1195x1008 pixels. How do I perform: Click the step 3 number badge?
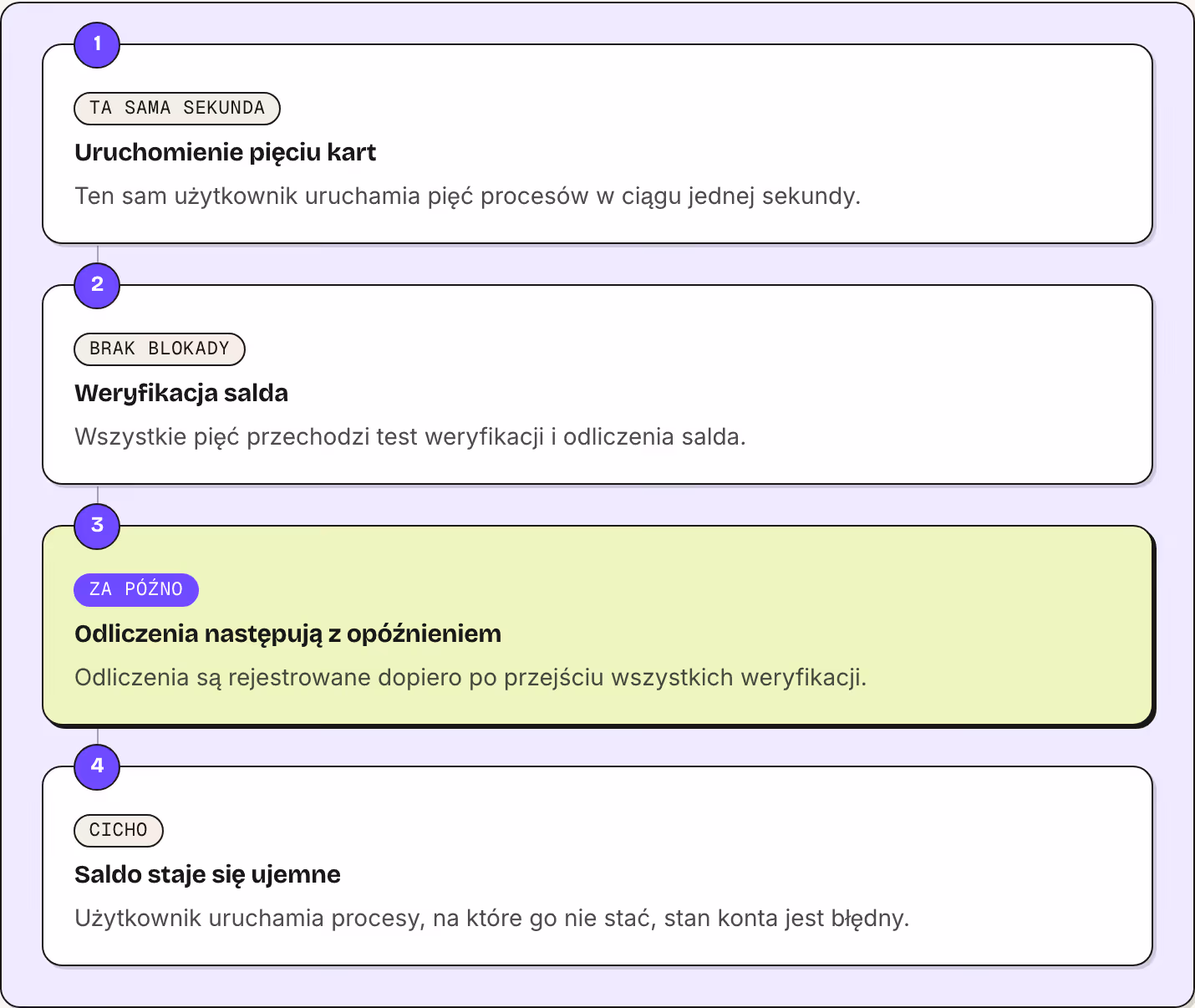[97, 526]
